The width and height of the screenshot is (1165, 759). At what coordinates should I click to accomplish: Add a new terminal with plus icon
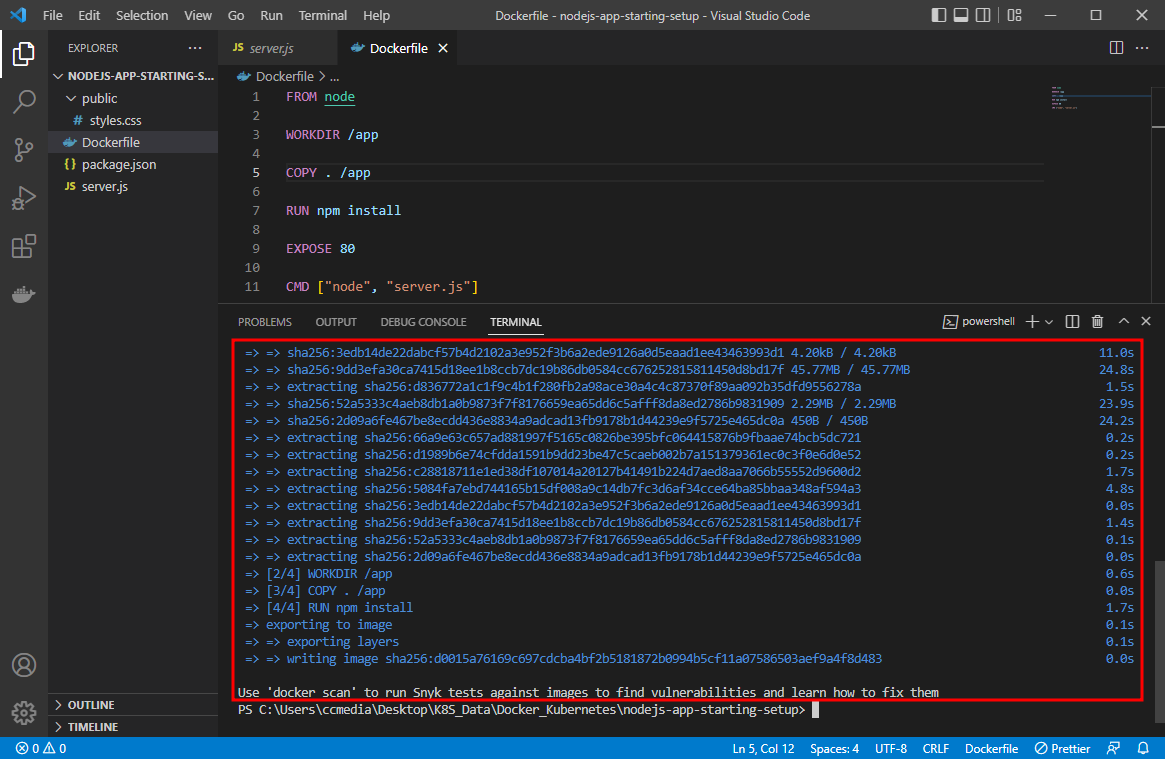1031,322
